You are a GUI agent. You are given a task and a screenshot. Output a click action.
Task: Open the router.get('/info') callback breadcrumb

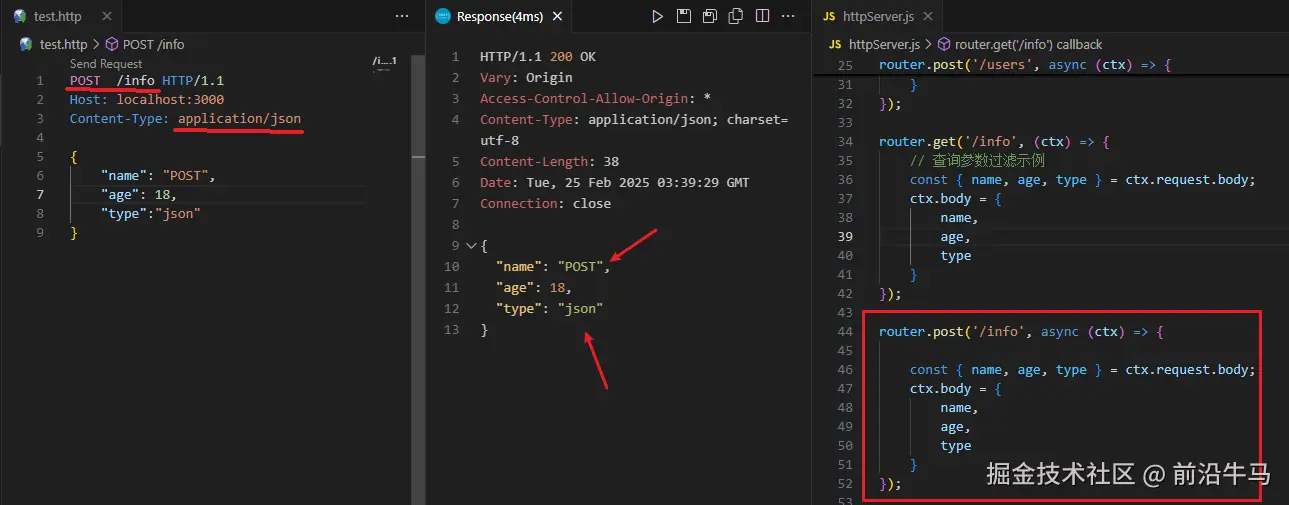point(1028,44)
